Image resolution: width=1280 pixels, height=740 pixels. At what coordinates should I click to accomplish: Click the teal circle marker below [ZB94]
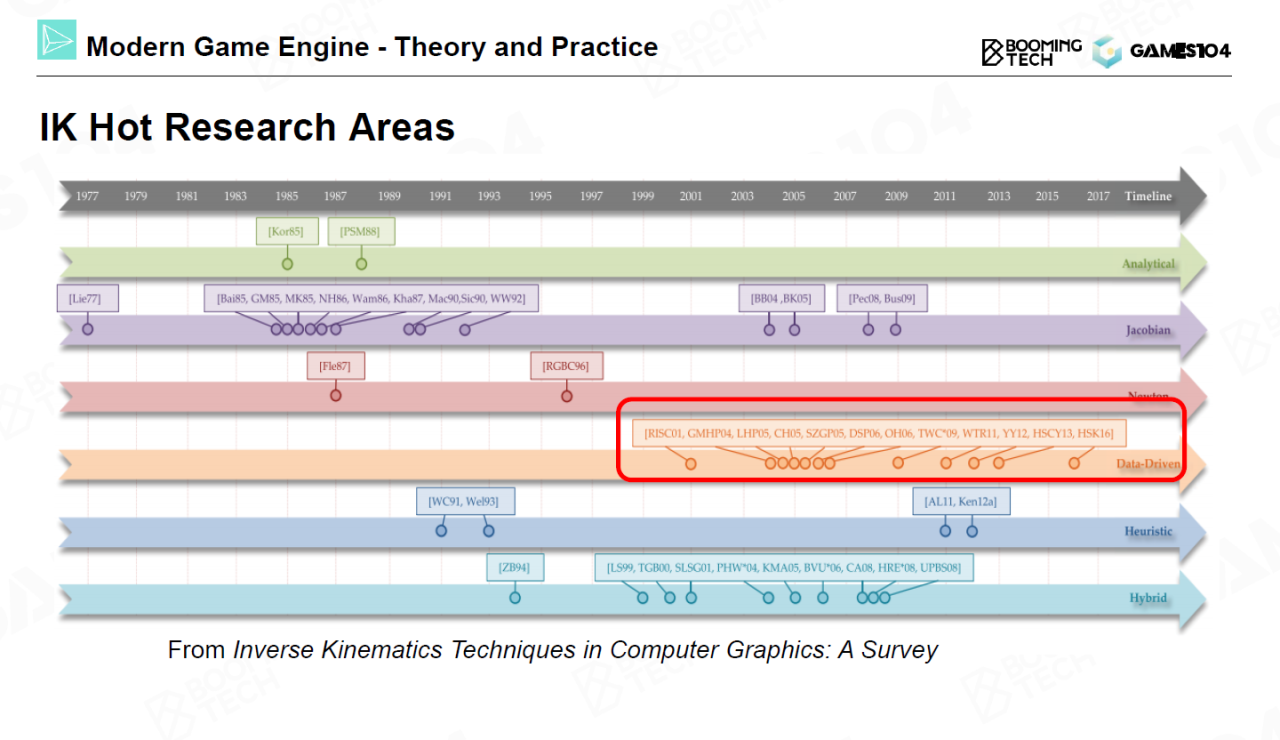point(515,598)
